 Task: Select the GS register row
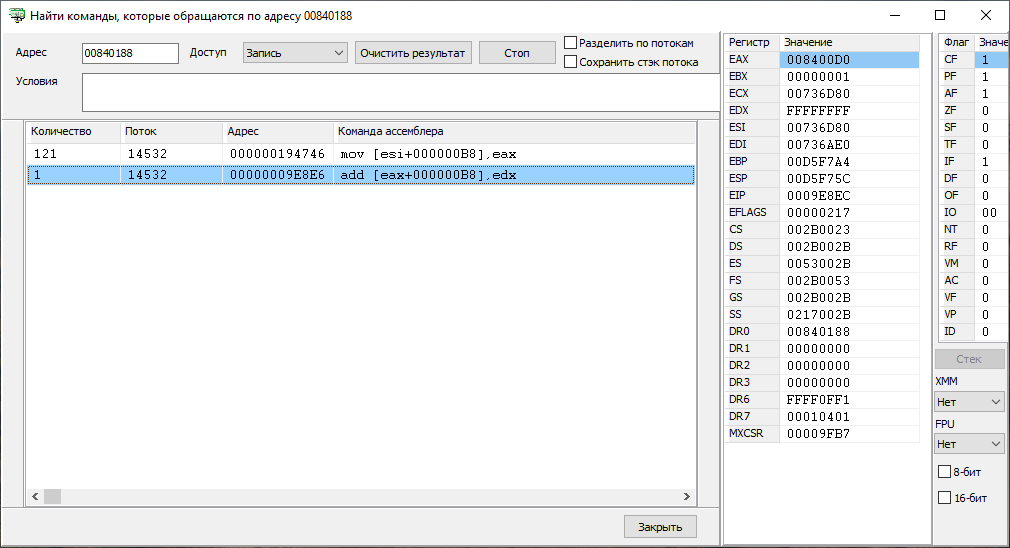[x=822, y=298]
